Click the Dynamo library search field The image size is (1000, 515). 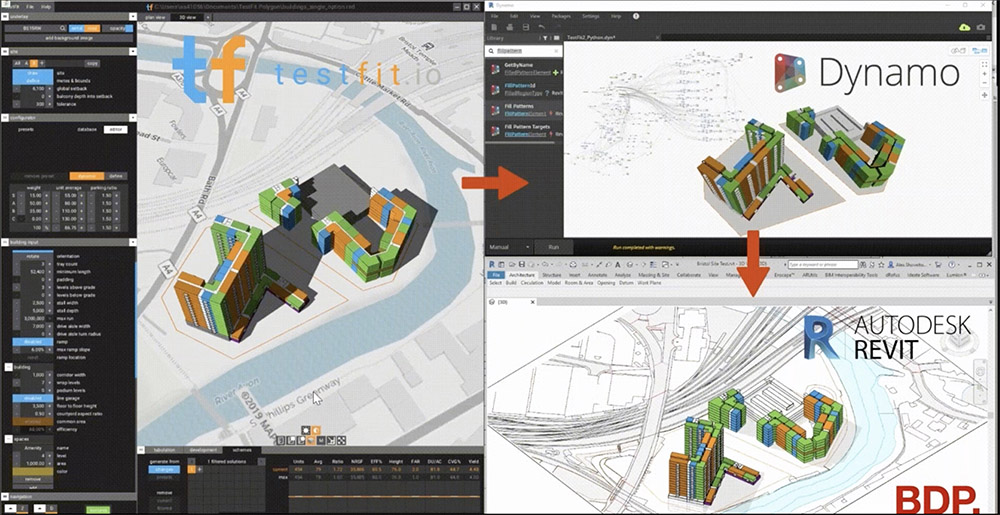coord(524,50)
